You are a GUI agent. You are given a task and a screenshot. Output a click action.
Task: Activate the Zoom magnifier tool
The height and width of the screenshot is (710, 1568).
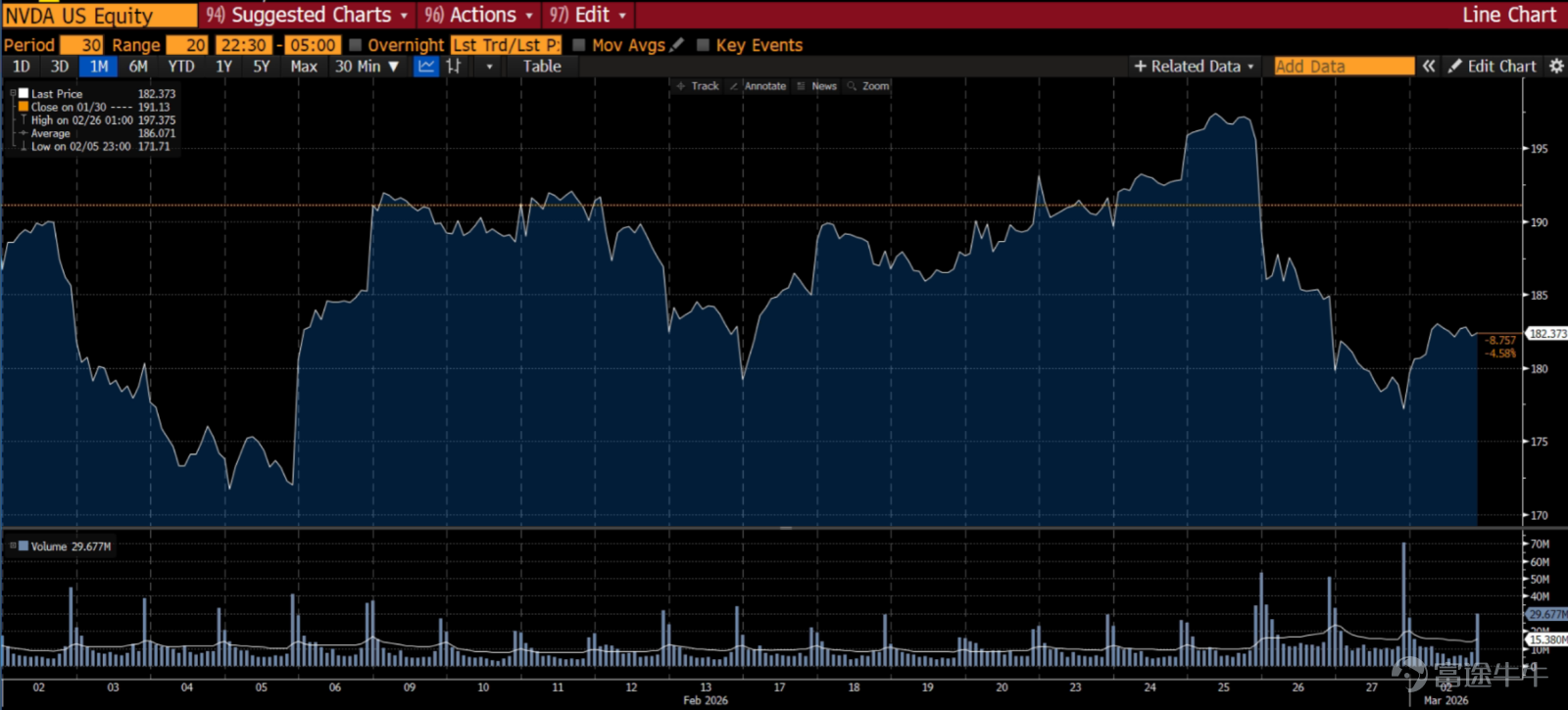tap(868, 86)
